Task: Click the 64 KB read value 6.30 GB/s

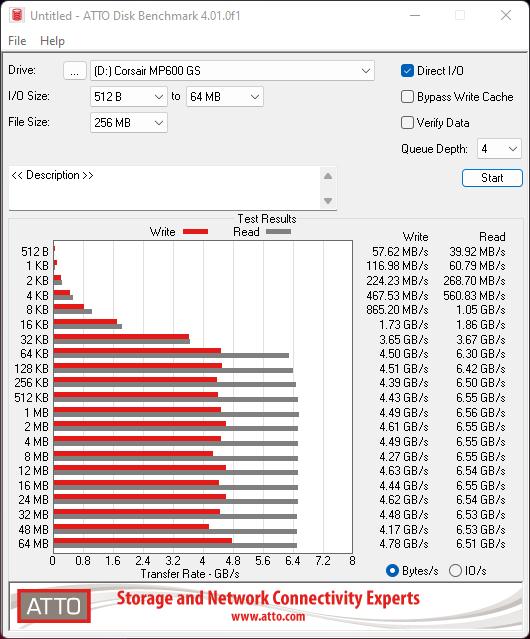Action: point(481,354)
